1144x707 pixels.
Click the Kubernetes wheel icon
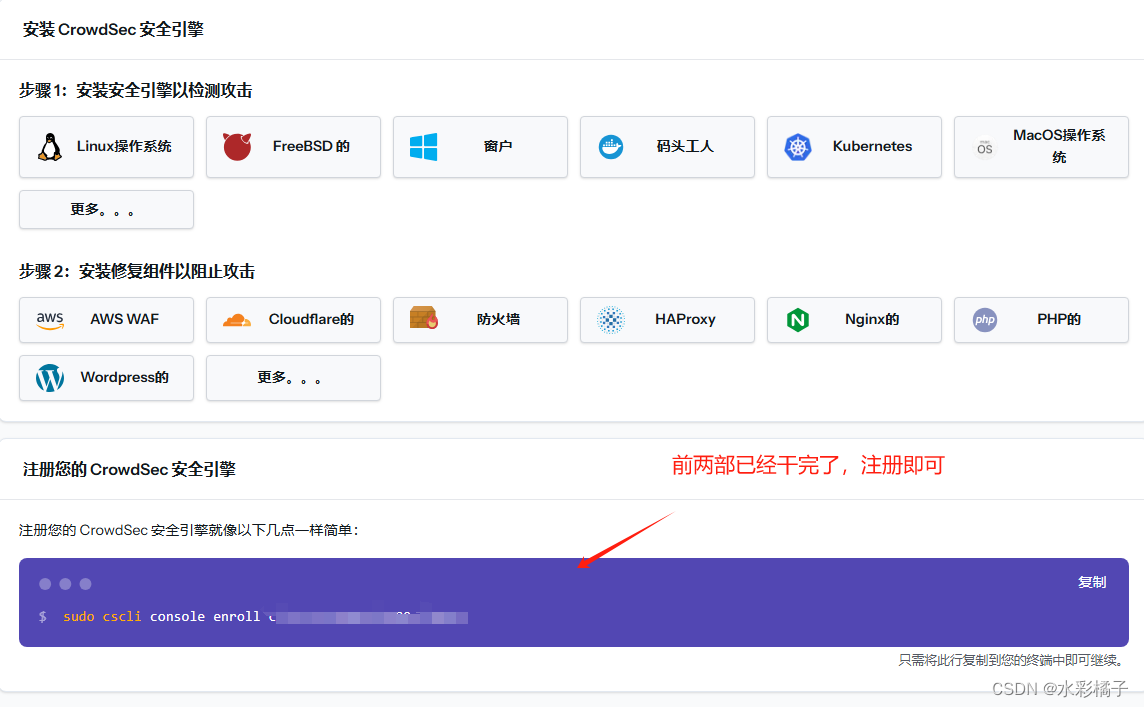797,147
